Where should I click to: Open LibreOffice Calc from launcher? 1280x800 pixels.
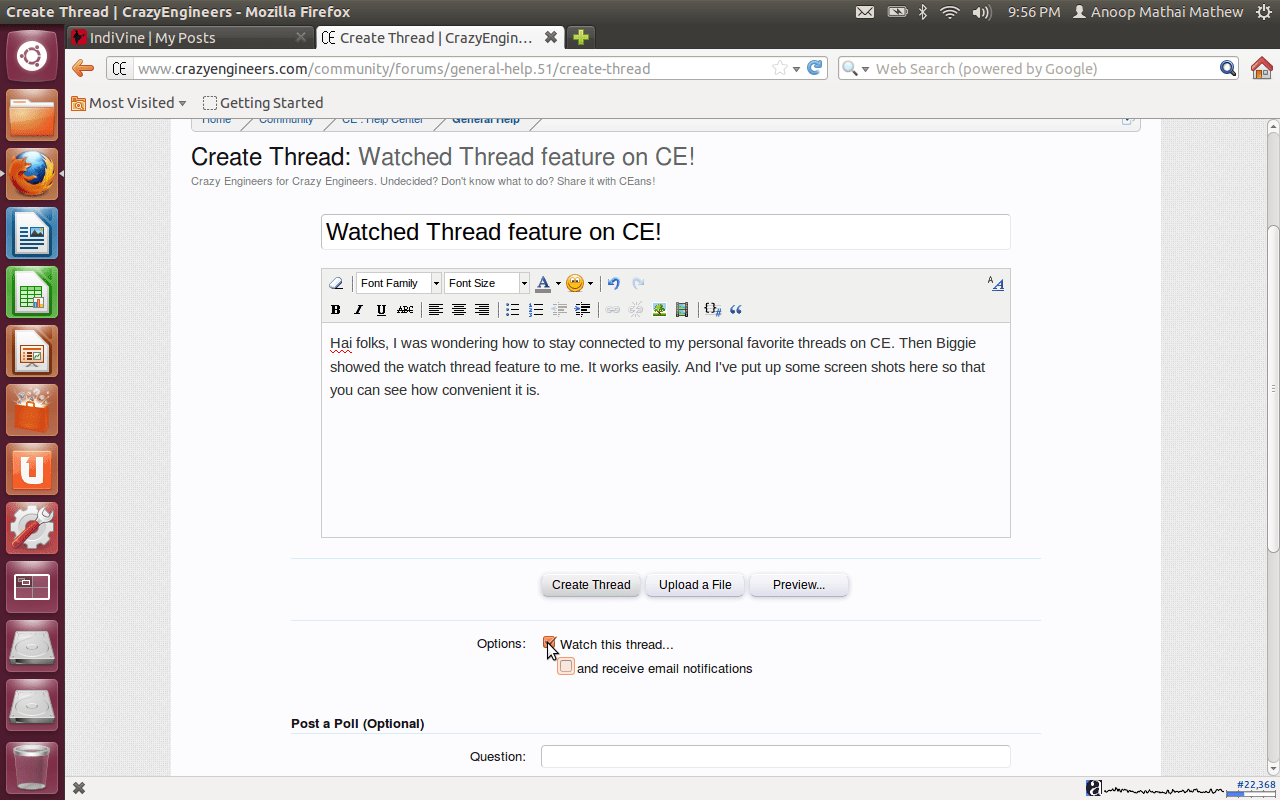(x=32, y=293)
